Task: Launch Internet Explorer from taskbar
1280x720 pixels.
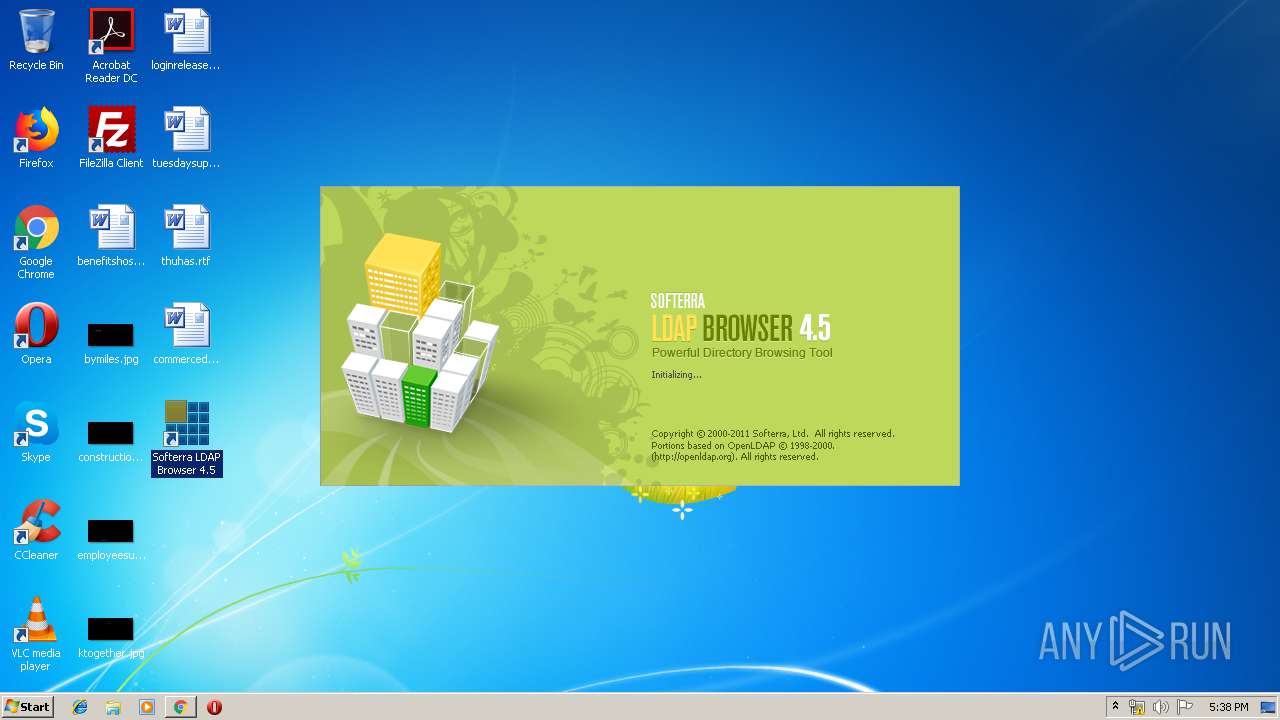Action: click(80, 707)
